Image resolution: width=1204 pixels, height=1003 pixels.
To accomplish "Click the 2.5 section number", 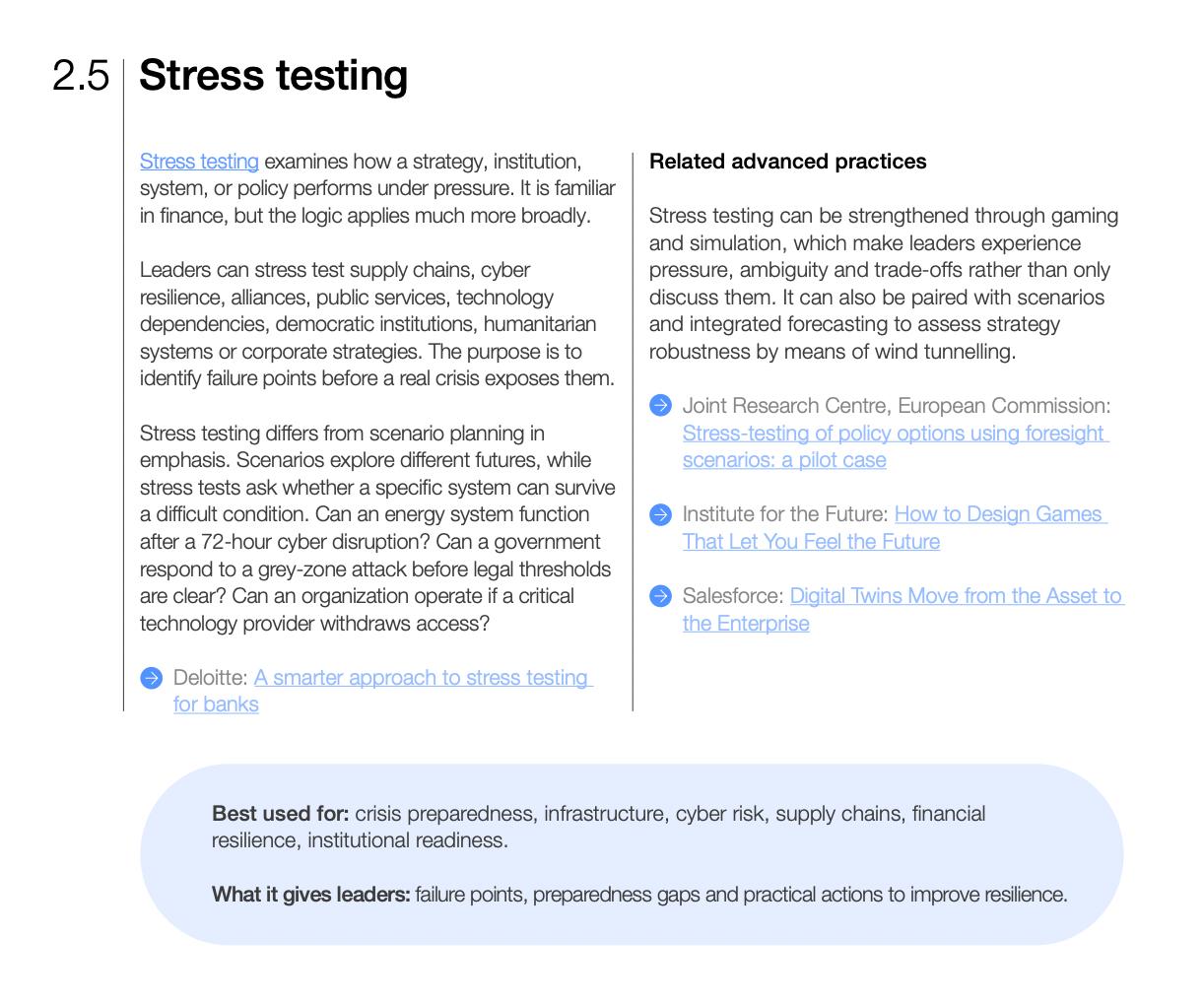I will coord(81,76).
